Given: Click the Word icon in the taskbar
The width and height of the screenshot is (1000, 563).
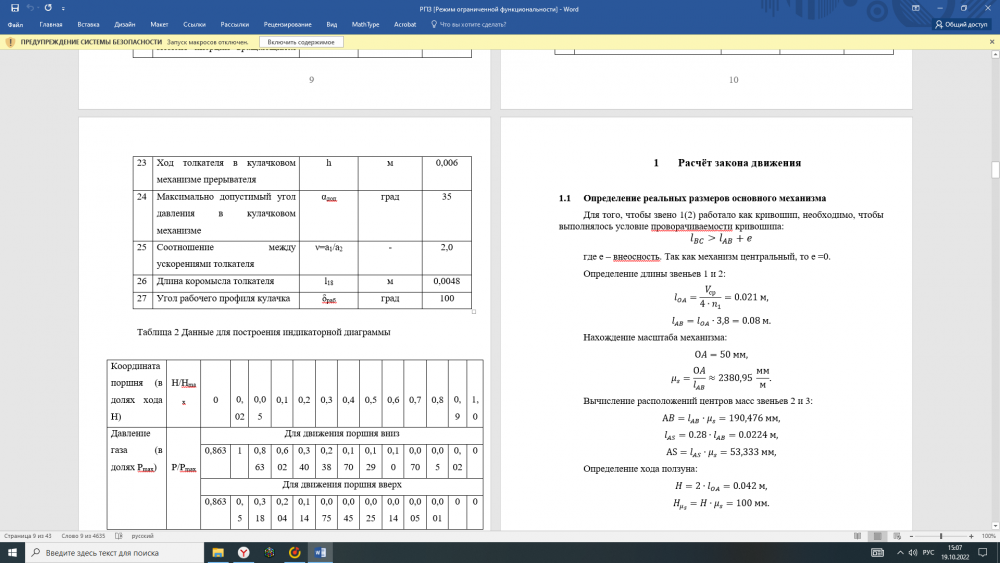Looking at the screenshot, I should click(321, 552).
